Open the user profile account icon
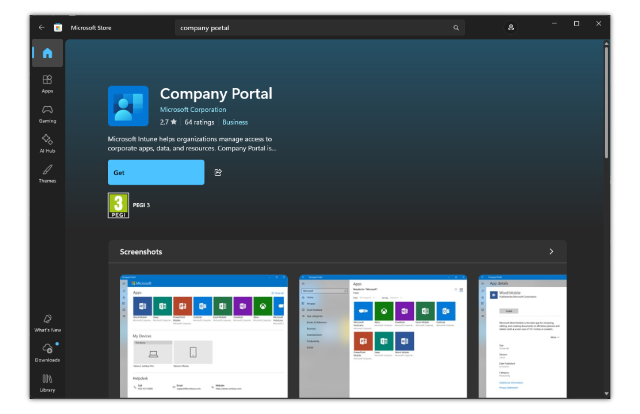Screen dimensions: 640x414 [511, 28]
